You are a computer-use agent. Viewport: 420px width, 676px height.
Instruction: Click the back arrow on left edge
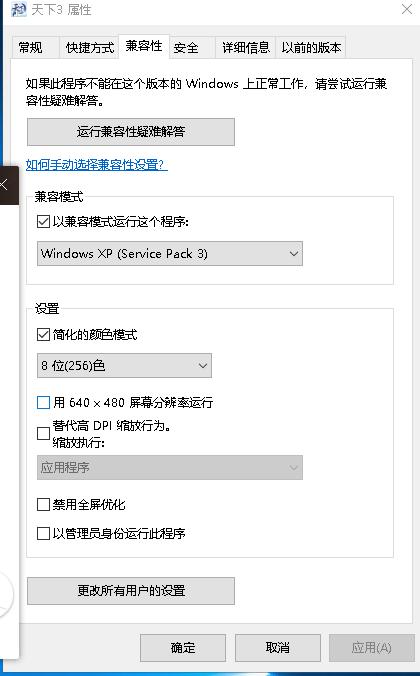tap(4, 185)
